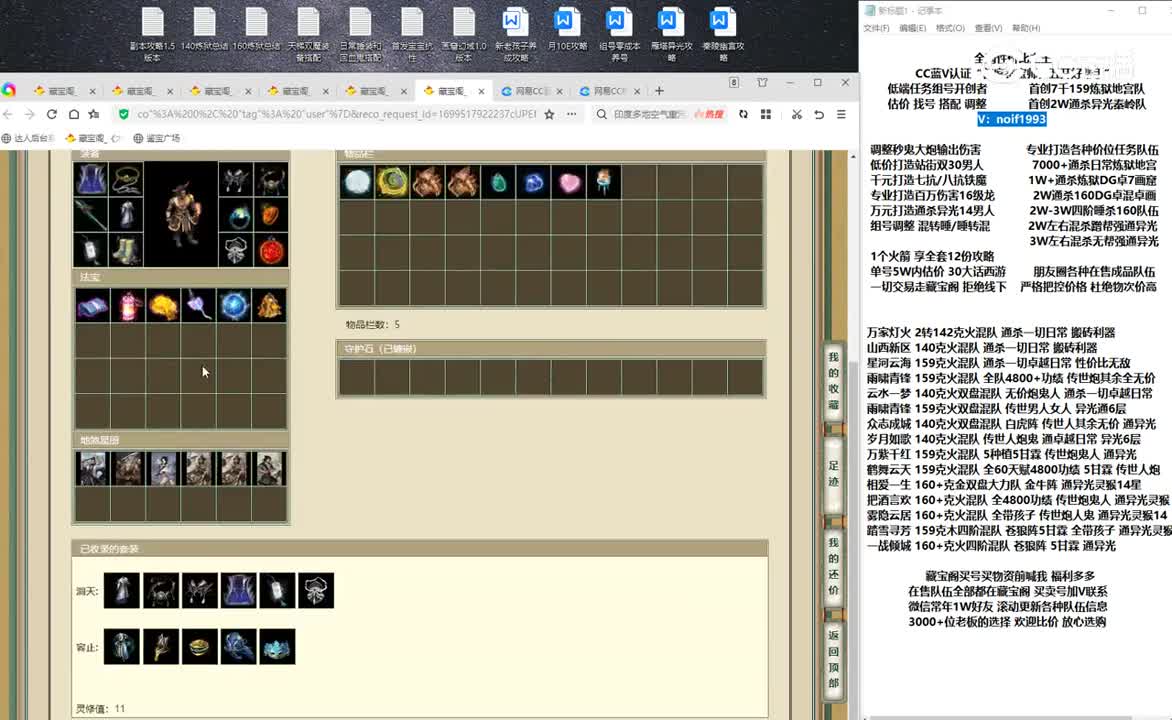Select the blue mask icon ending 容止 row
The image size is (1172, 720).
(x=277, y=647)
